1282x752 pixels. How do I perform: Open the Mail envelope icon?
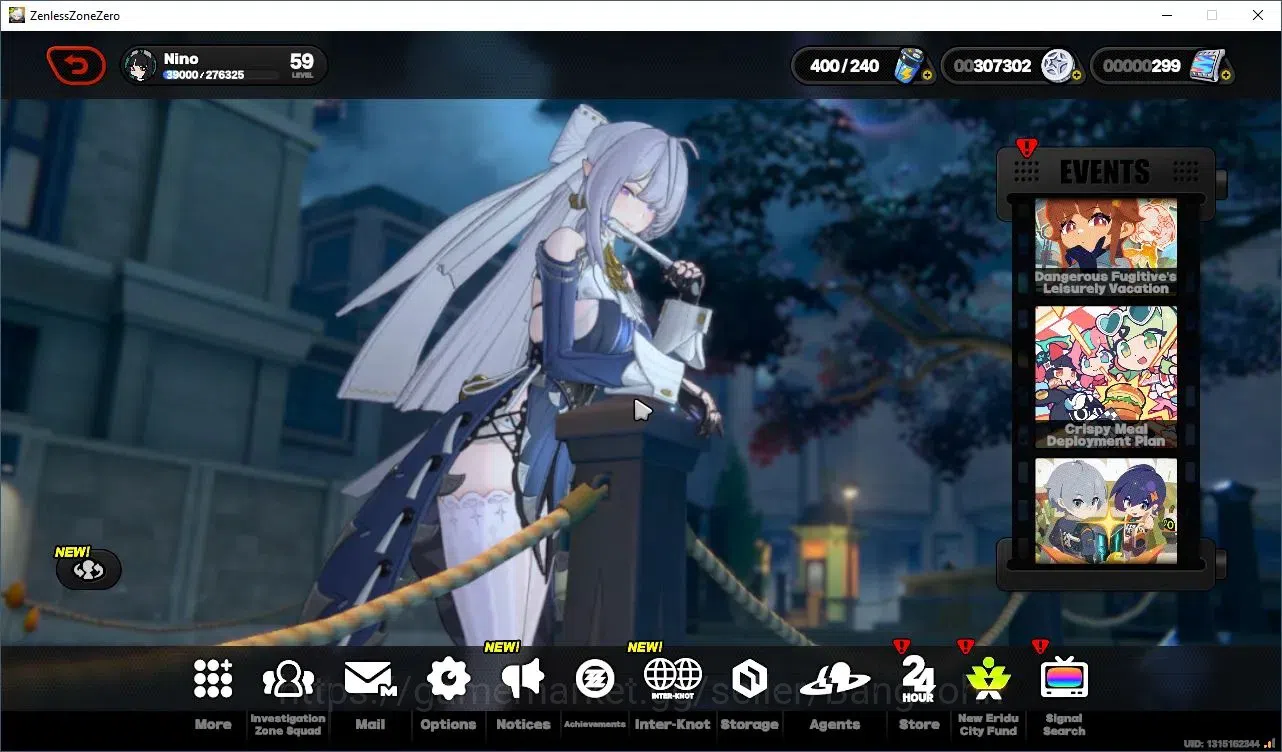pos(370,679)
